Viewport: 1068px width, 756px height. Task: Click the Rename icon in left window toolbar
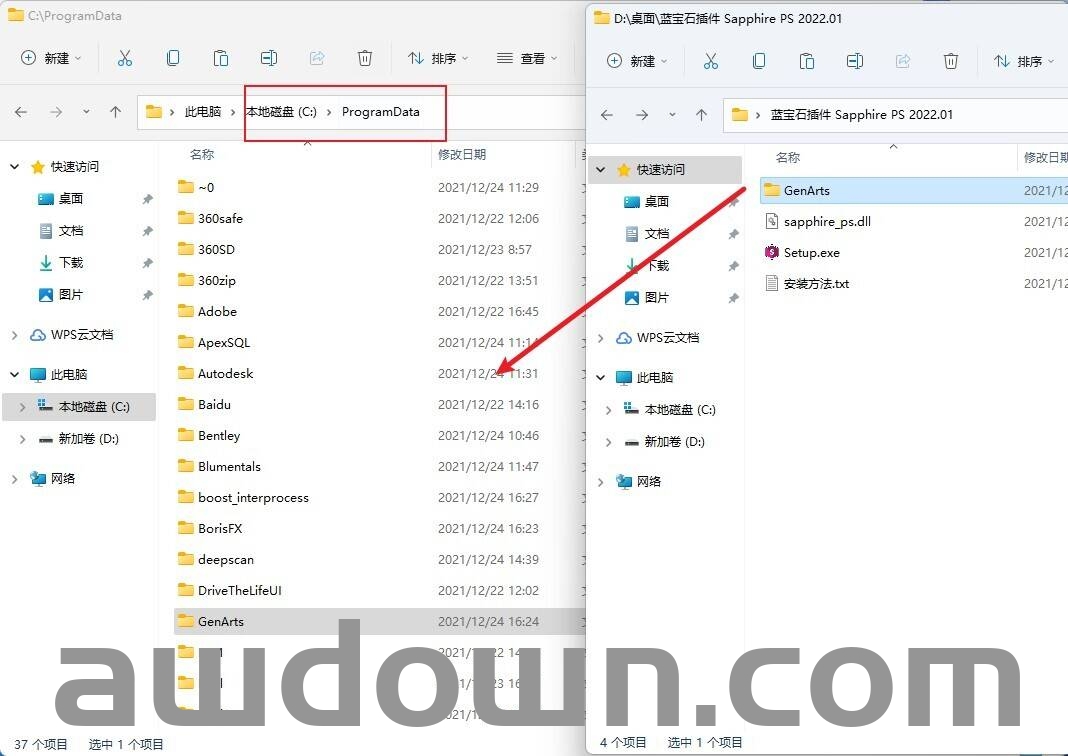pyautogui.click(x=269, y=58)
